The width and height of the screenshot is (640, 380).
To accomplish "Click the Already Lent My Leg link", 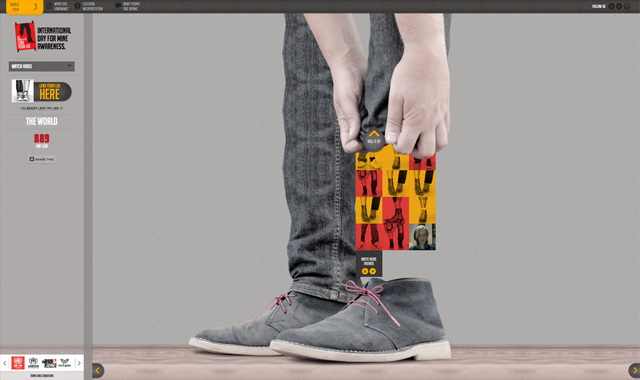I will click(x=42, y=109).
